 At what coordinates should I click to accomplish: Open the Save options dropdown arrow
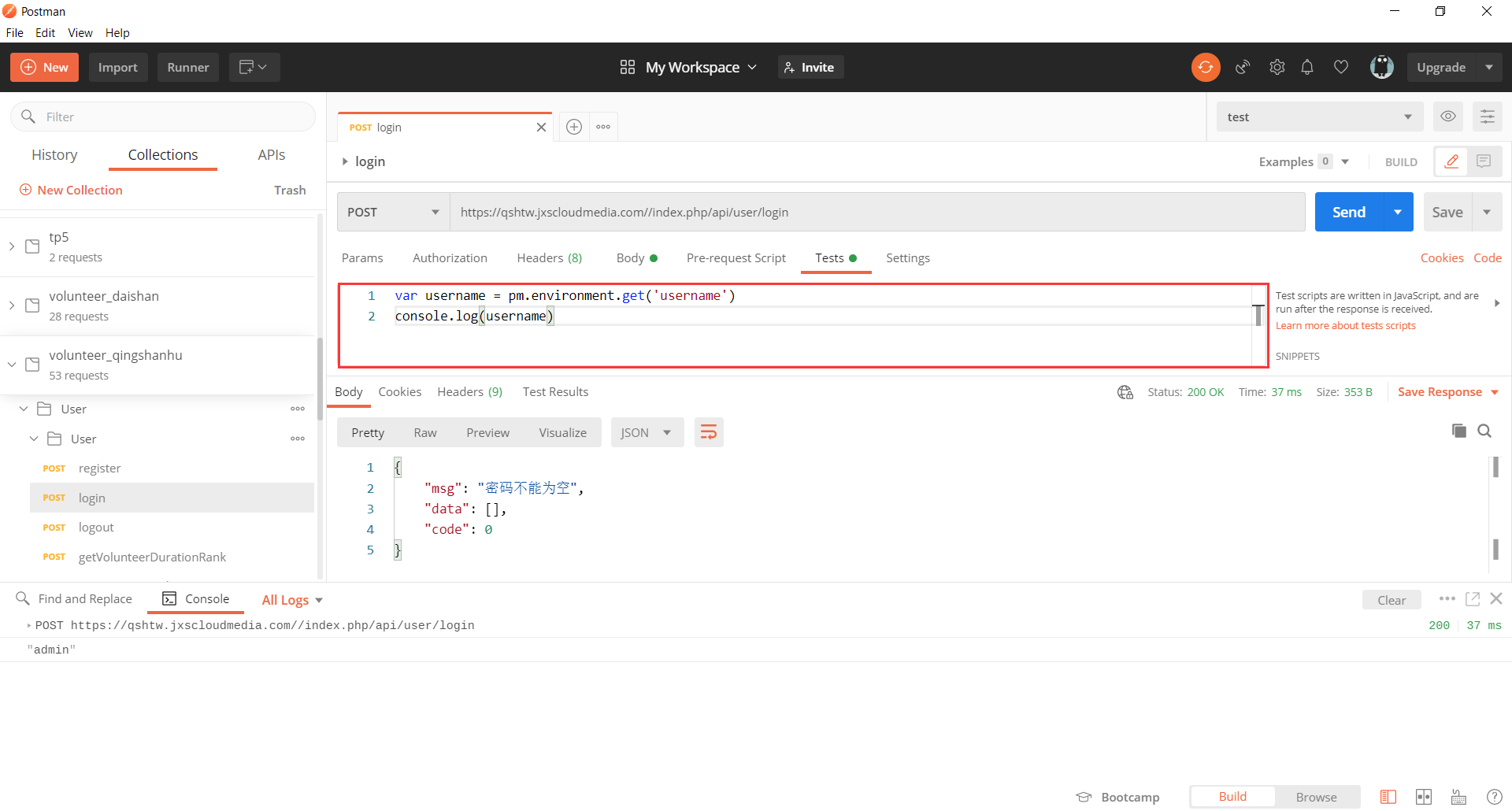(1487, 212)
